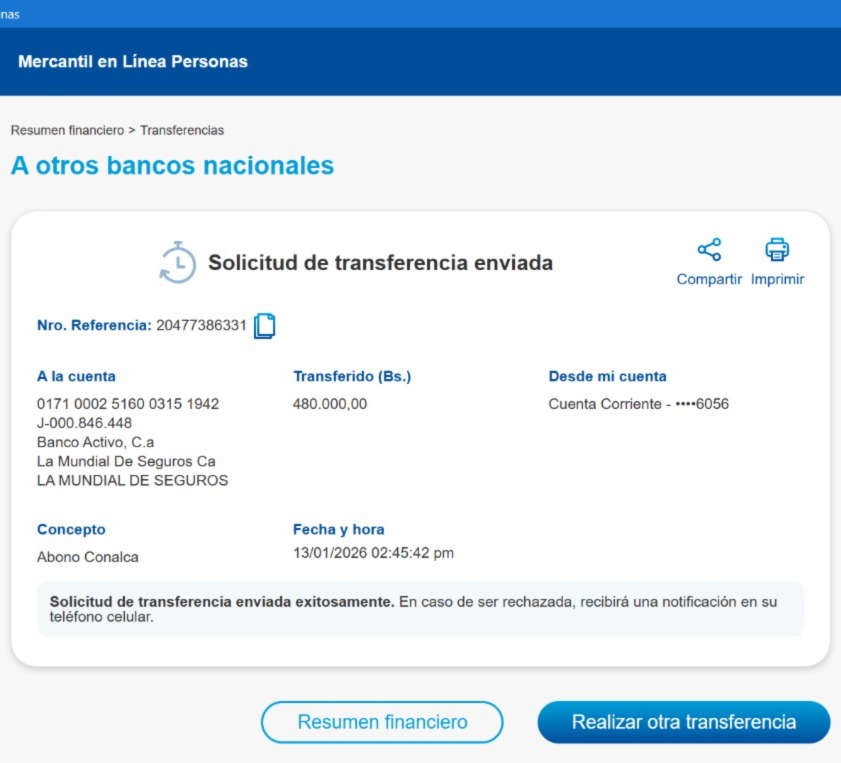
Task: Click the bank name Banco Activo, C.a
Action: pos(96,442)
